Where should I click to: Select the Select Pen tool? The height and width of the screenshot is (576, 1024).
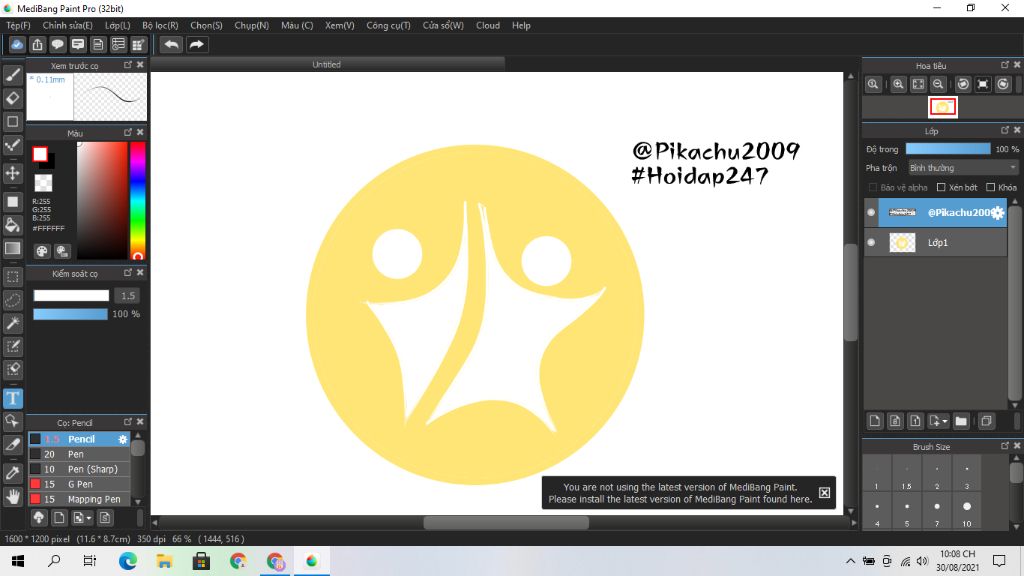(x=12, y=346)
